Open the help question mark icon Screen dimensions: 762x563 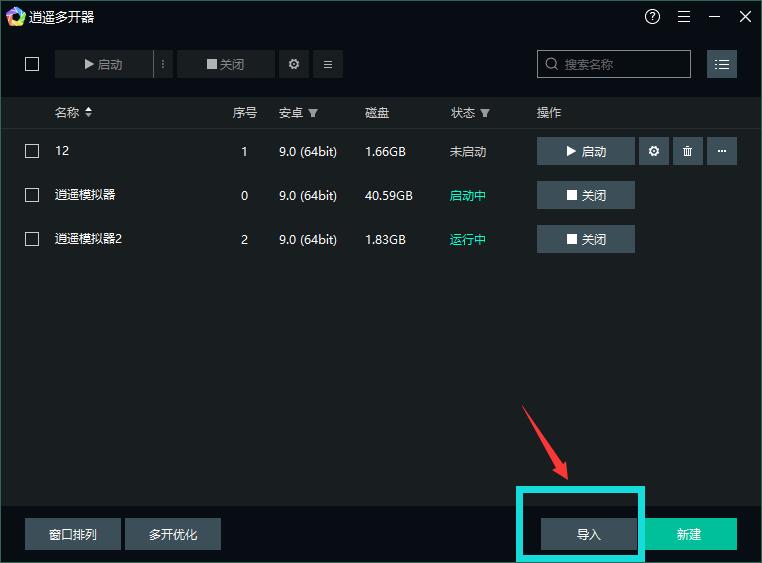pyautogui.click(x=652, y=17)
